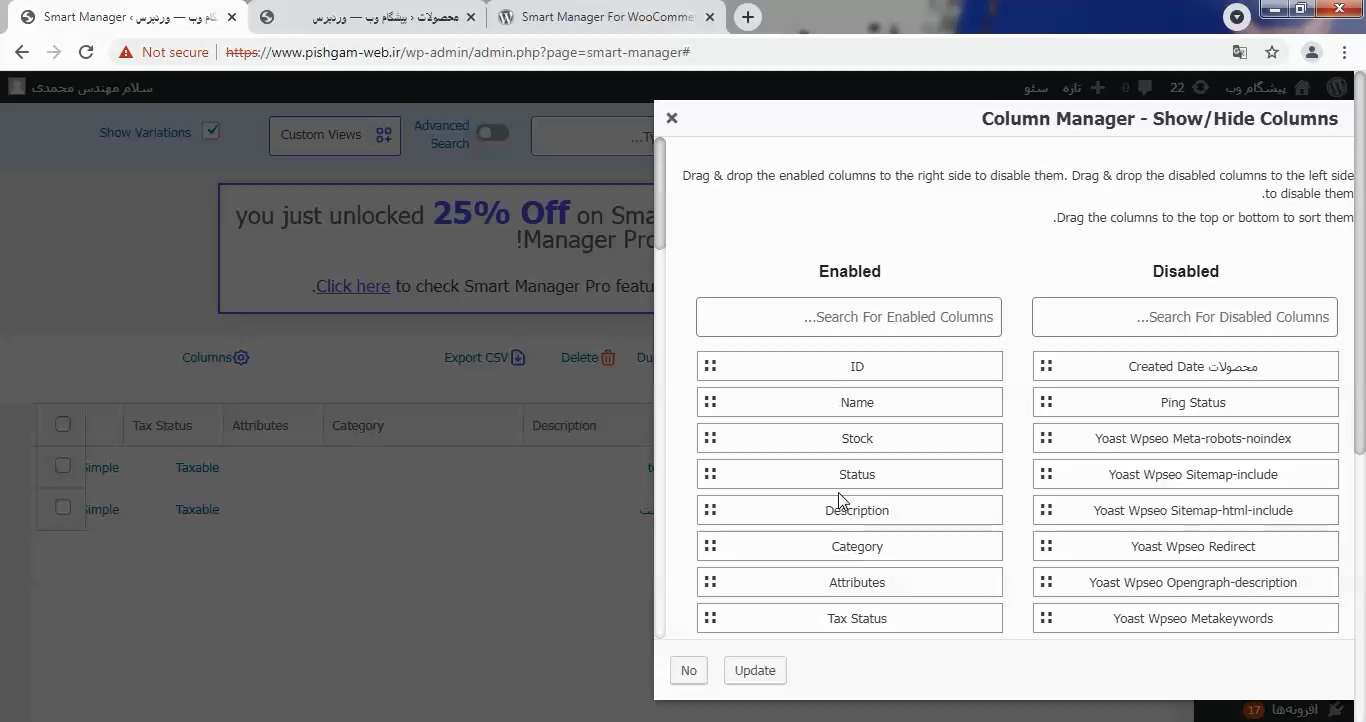Click the Update button
This screenshot has width=1366, height=722.
pos(755,670)
